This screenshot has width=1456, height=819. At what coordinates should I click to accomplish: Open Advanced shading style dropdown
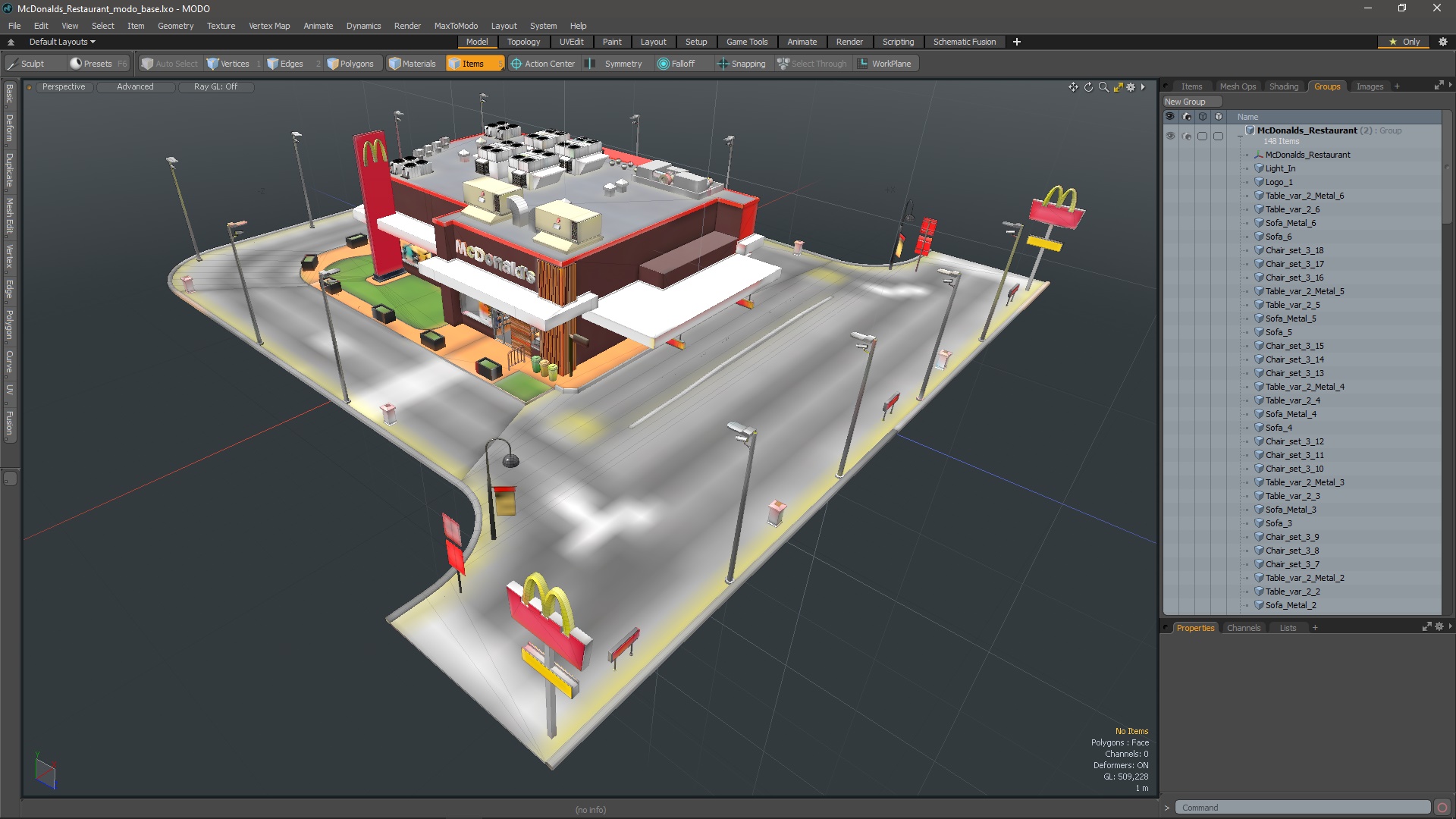135,86
